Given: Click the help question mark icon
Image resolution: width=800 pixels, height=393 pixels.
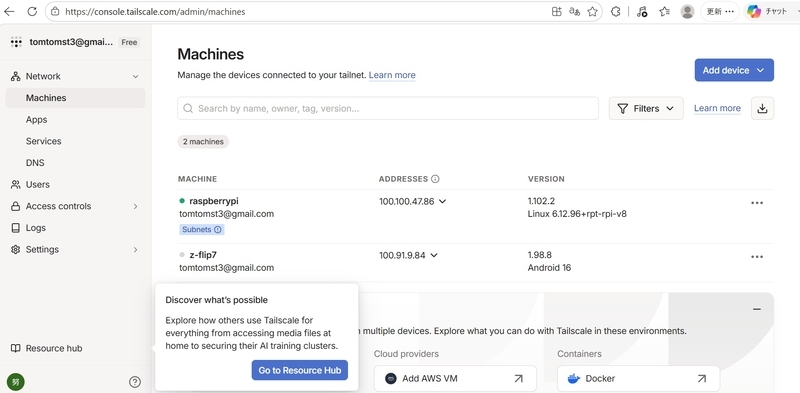Looking at the screenshot, I should [x=135, y=382].
